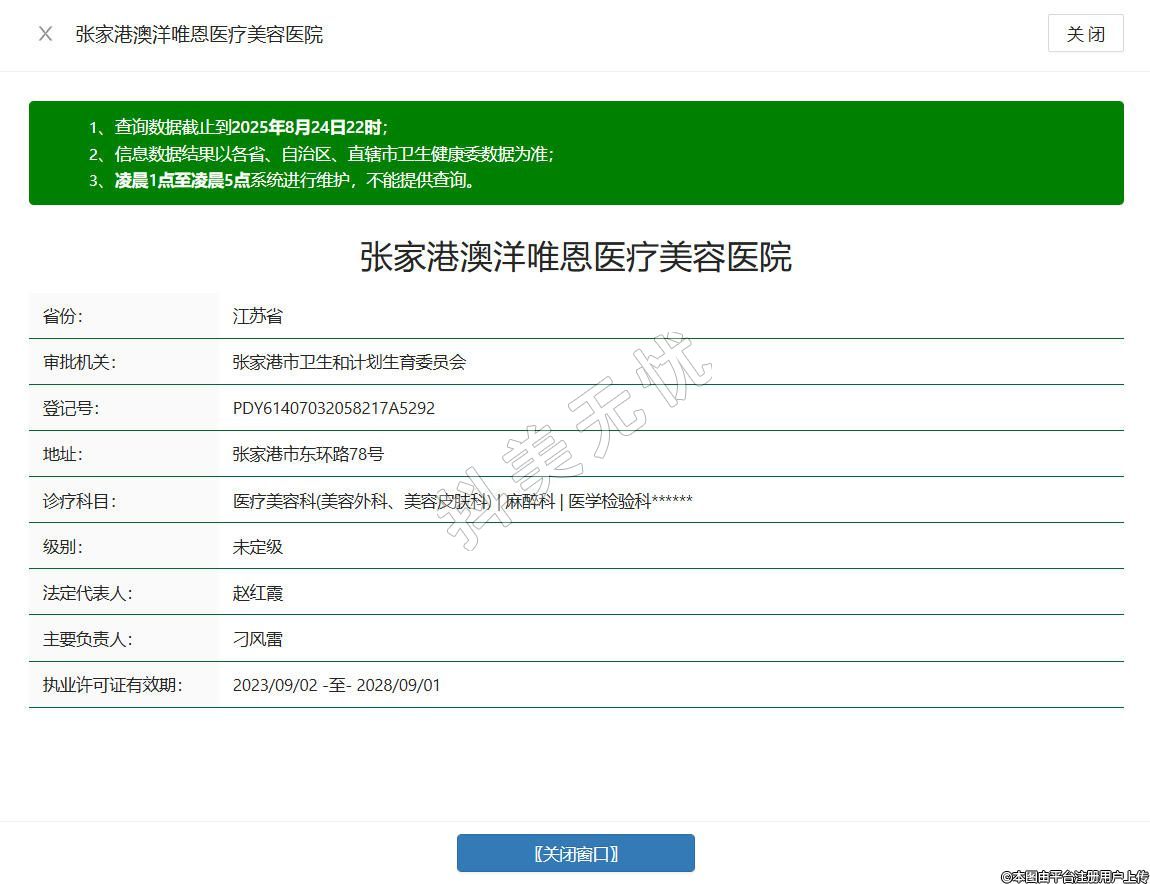Click the X icon in dialog header
This screenshot has height=884, width=1150.
tap(45, 34)
